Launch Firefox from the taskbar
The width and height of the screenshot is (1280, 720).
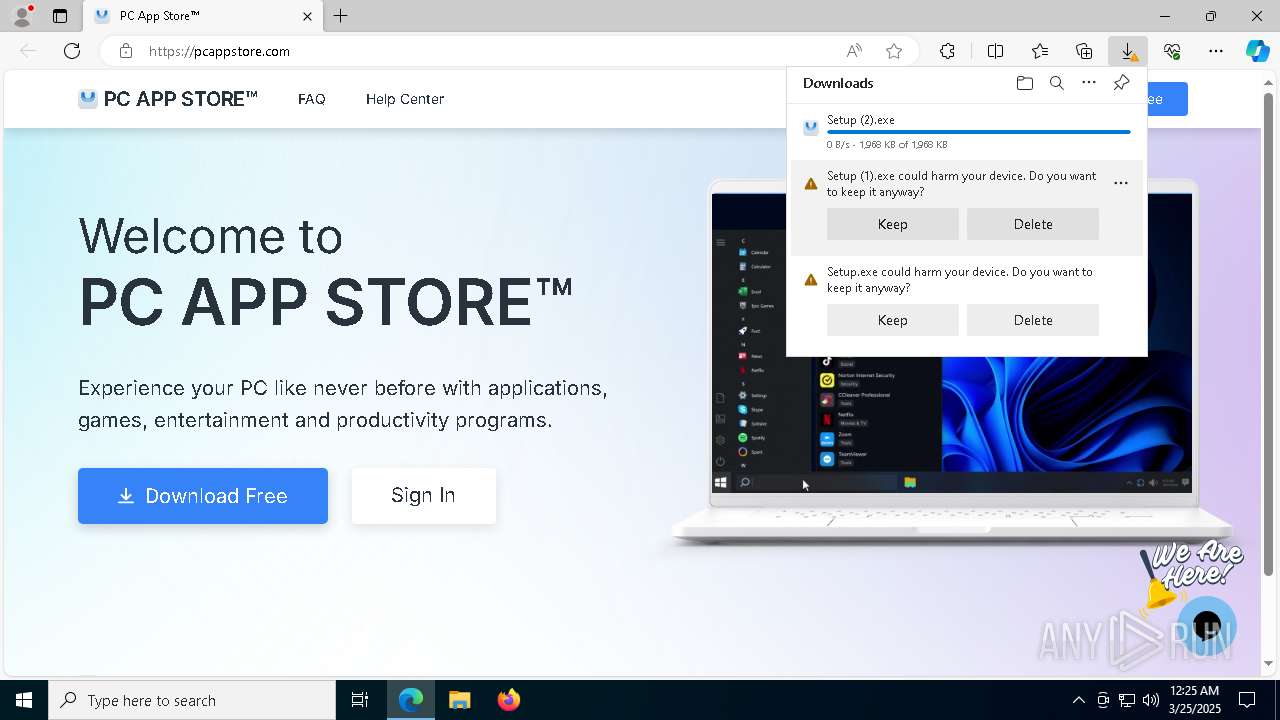[x=508, y=700]
